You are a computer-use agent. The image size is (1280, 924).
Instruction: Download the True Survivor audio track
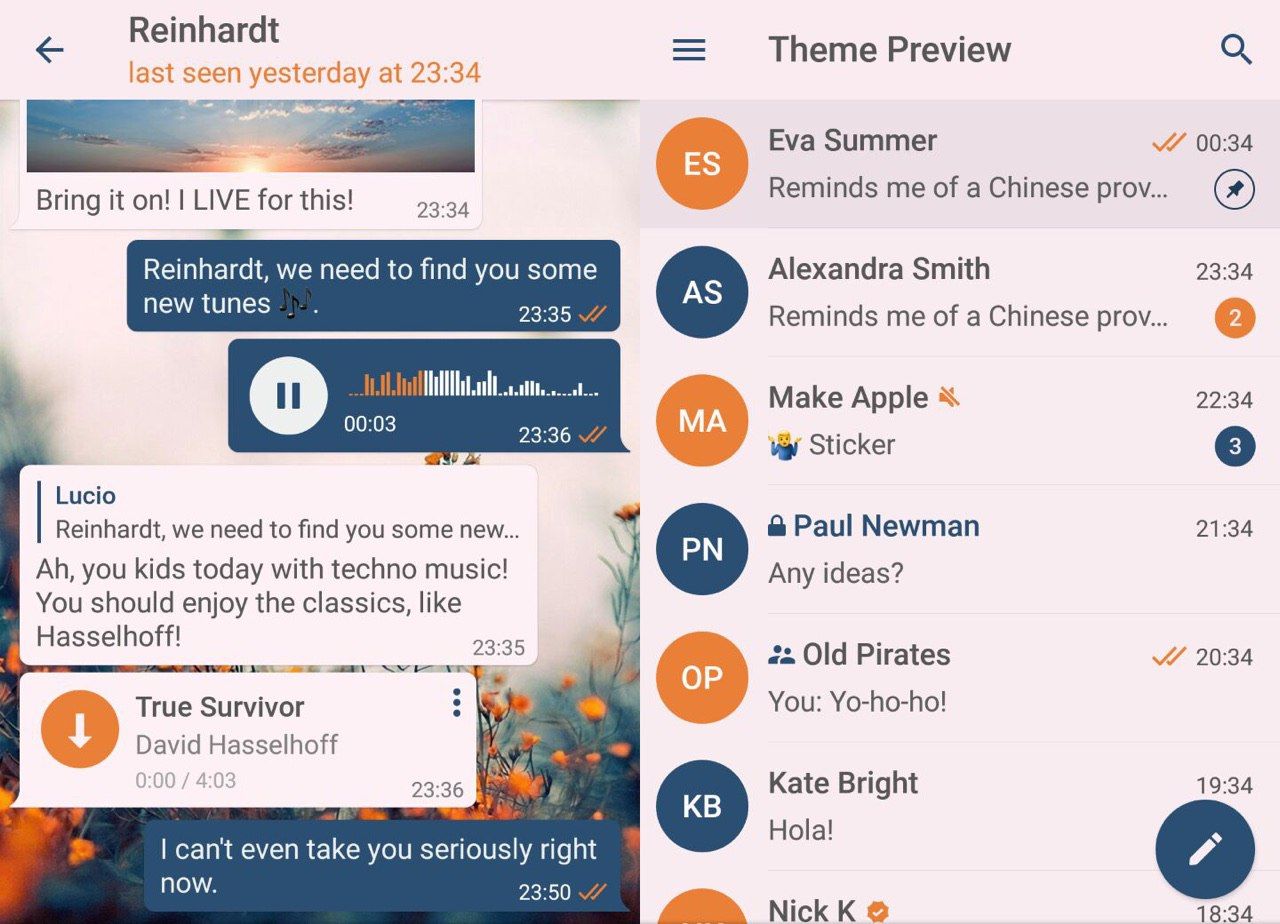pos(80,730)
